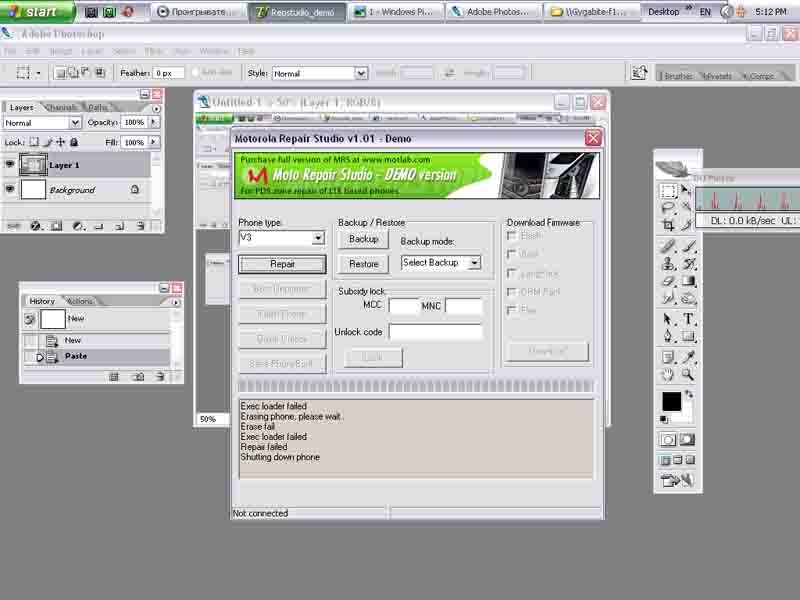Tick the Flex firmware checkbox
Viewport: 800px width, 600px height.
[x=511, y=310]
